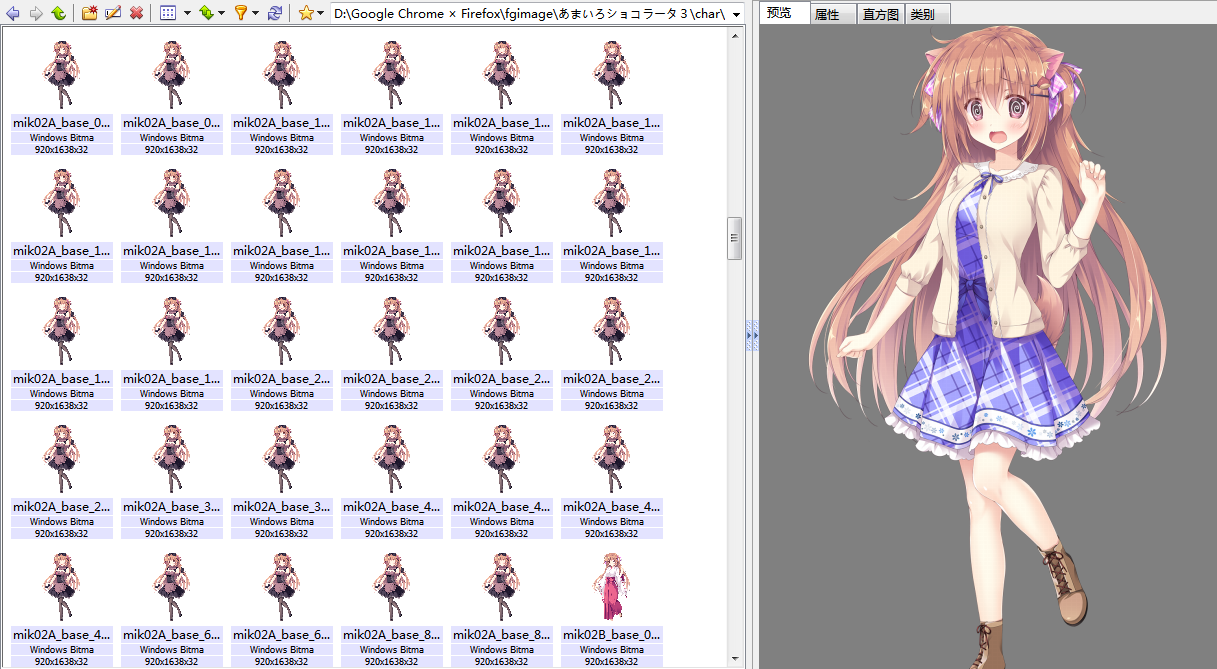The width and height of the screenshot is (1217, 669).
Task: Open the 类别 tab
Action: click(x=927, y=15)
